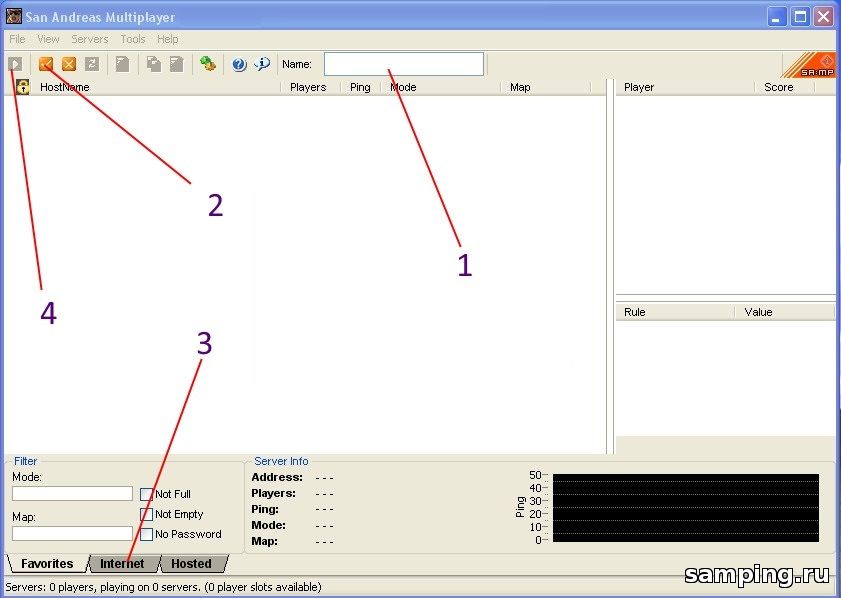Open the Help menu

[x=167, y=39]
